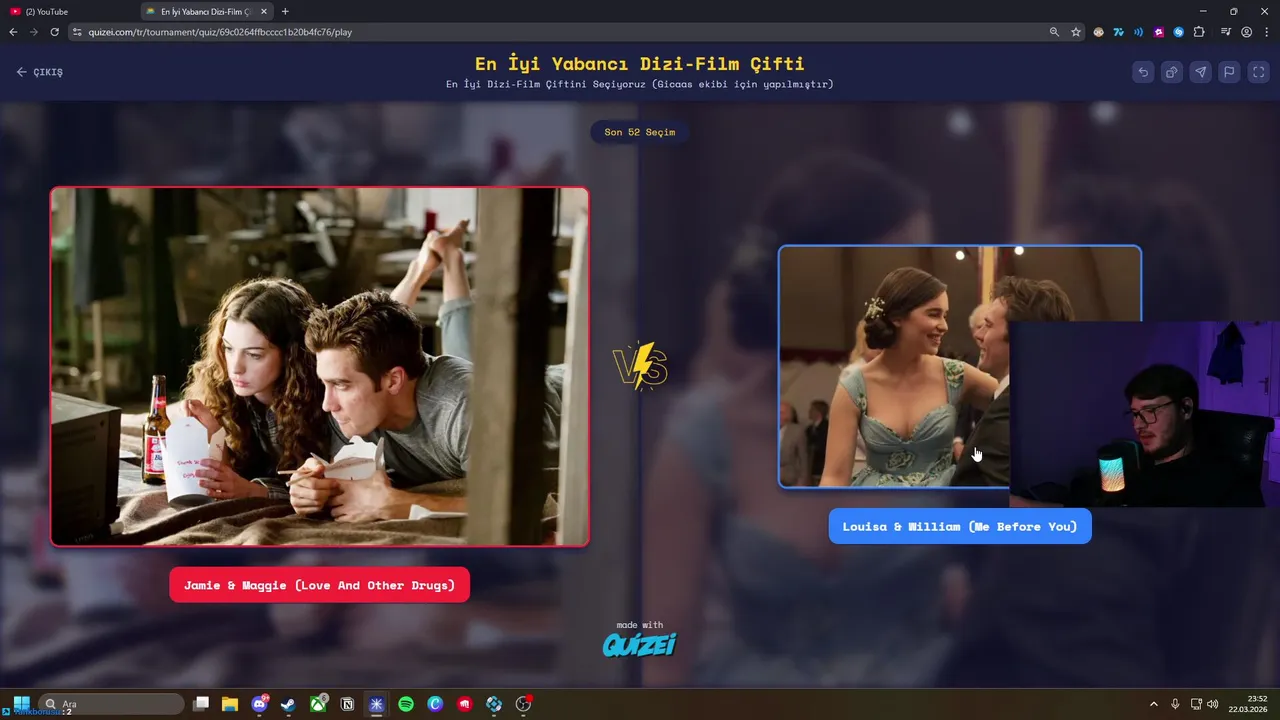Open the Windows Start menu

pyautogui.click(x=21, y=704)
